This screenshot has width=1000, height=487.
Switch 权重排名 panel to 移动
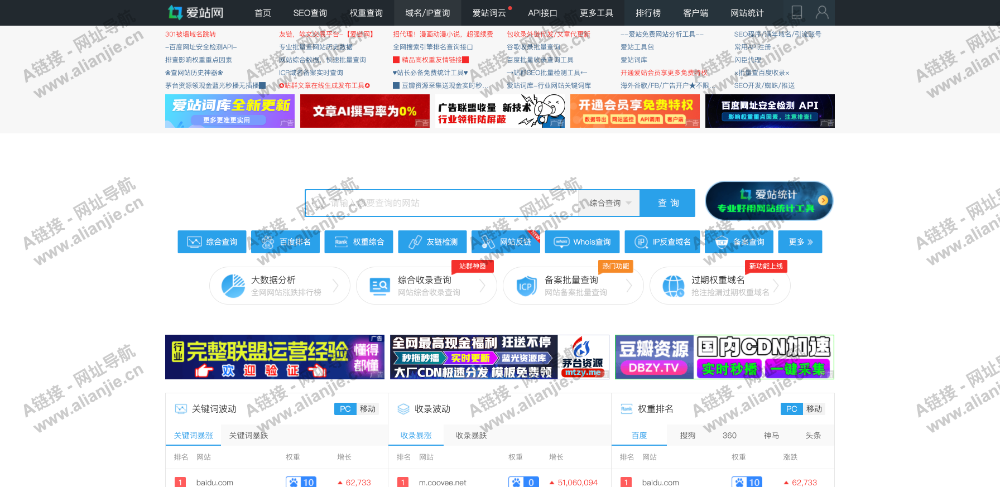pyautogui.click(x=814, y=409)
